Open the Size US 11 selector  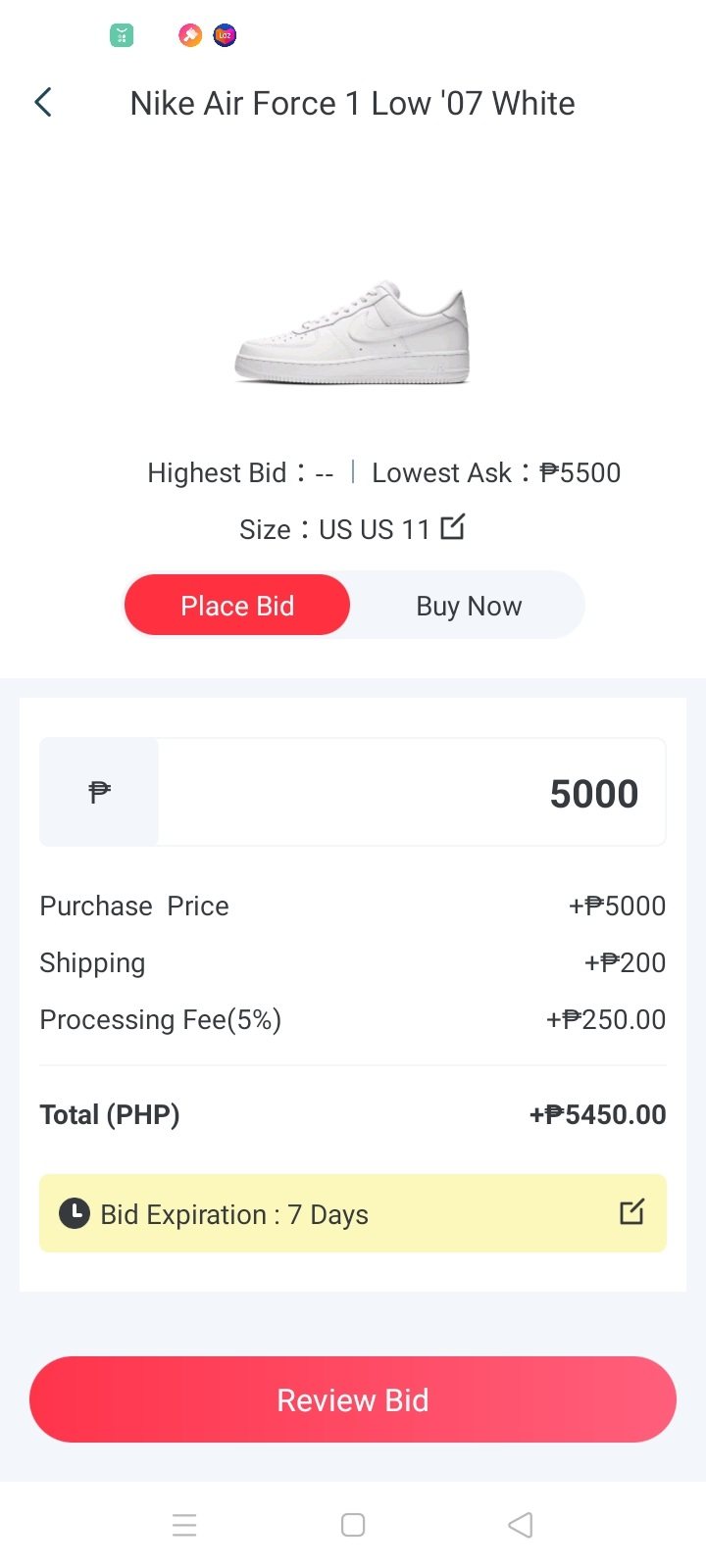click(x=335, y=529)
